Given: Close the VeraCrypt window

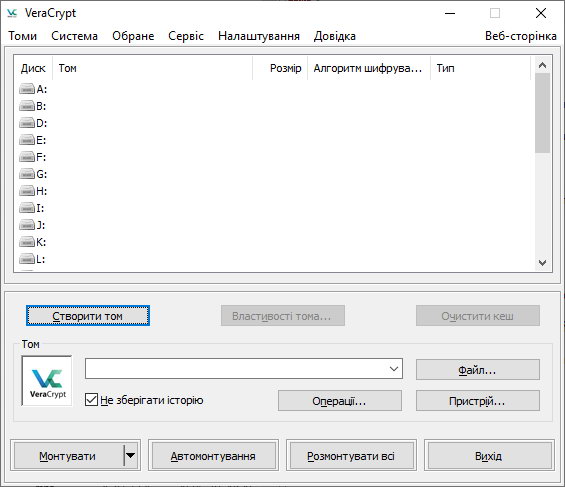Looking at the screenshot, I should point(540,13).
